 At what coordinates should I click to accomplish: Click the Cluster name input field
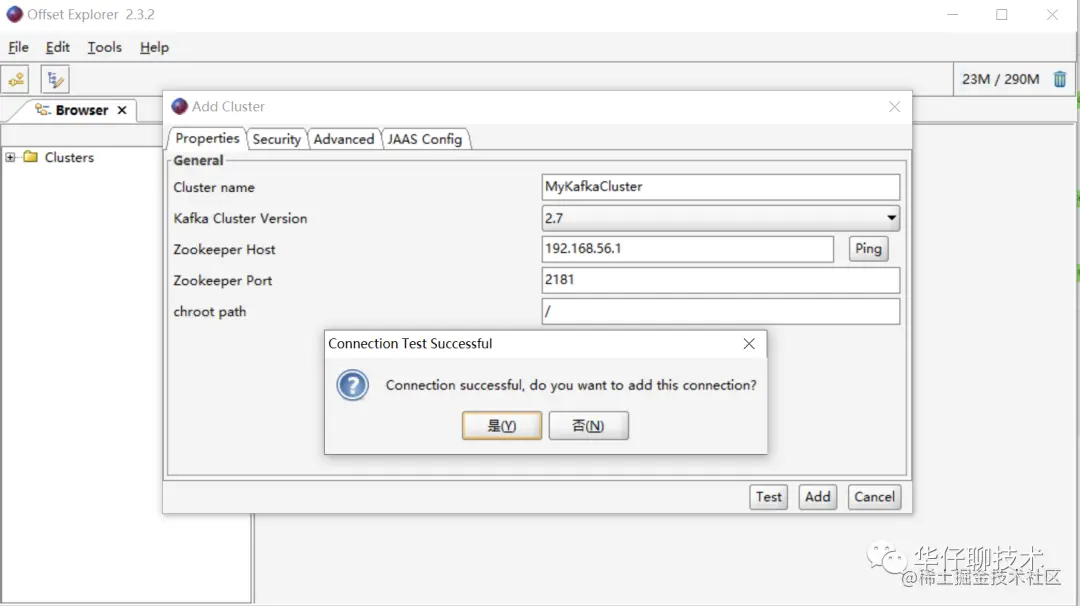[x=720, y=187]
